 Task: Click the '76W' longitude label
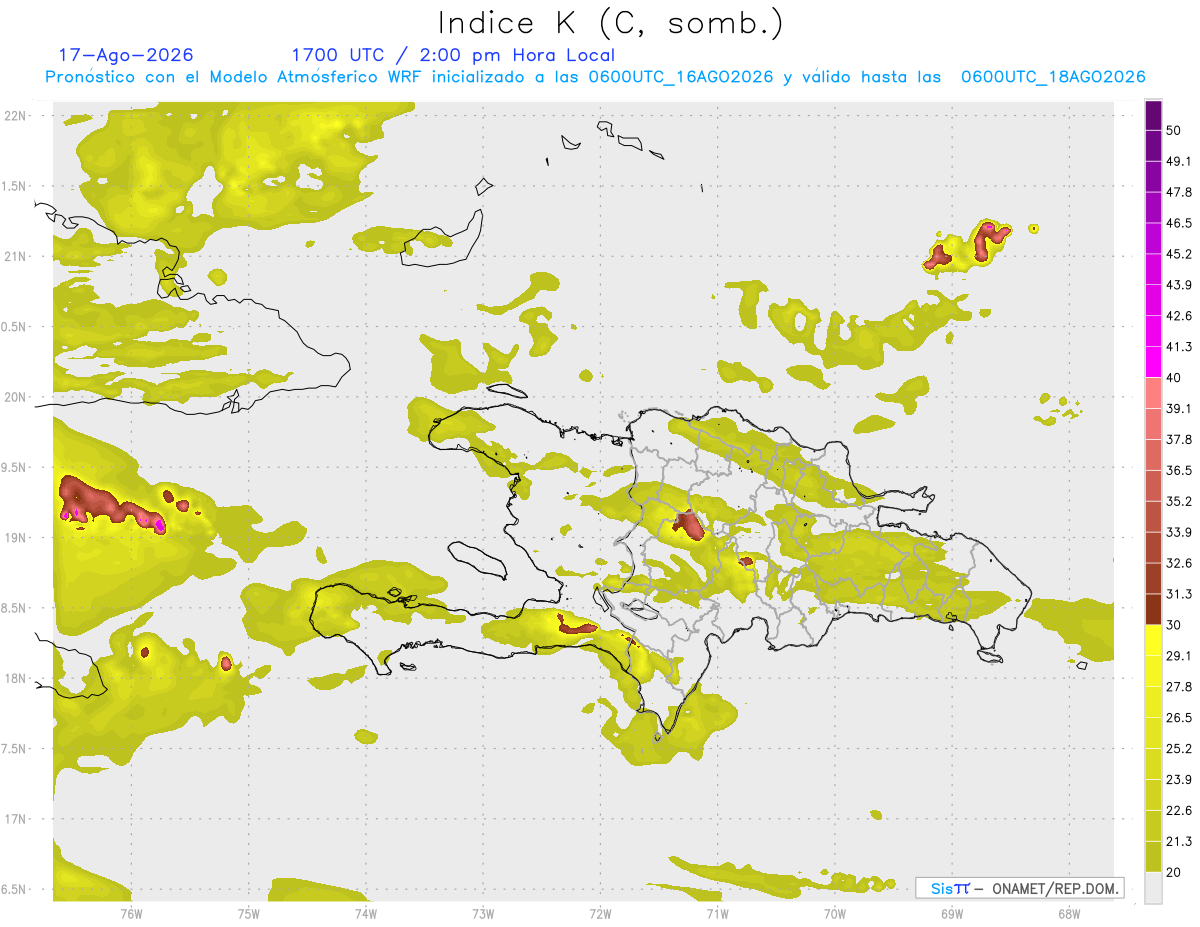click(131, 914)
